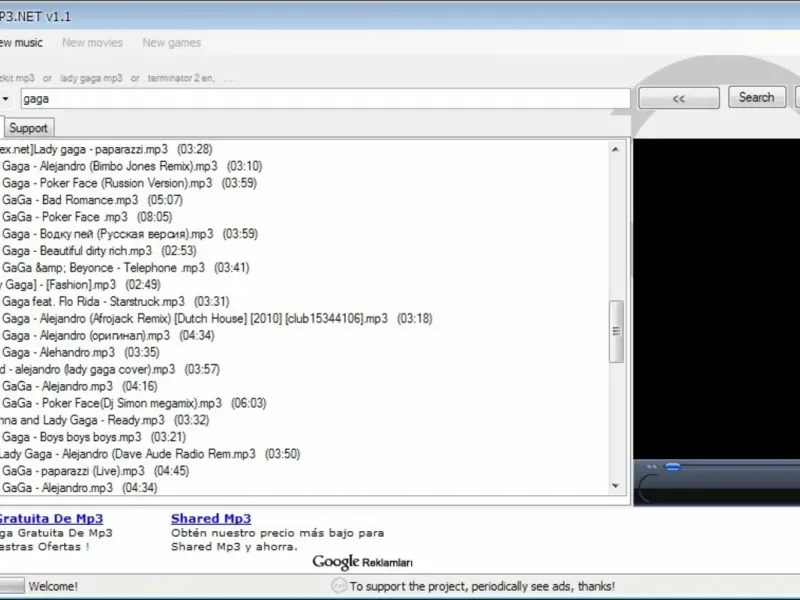Click the scrollbar up arrow in results

click(615, 149)
